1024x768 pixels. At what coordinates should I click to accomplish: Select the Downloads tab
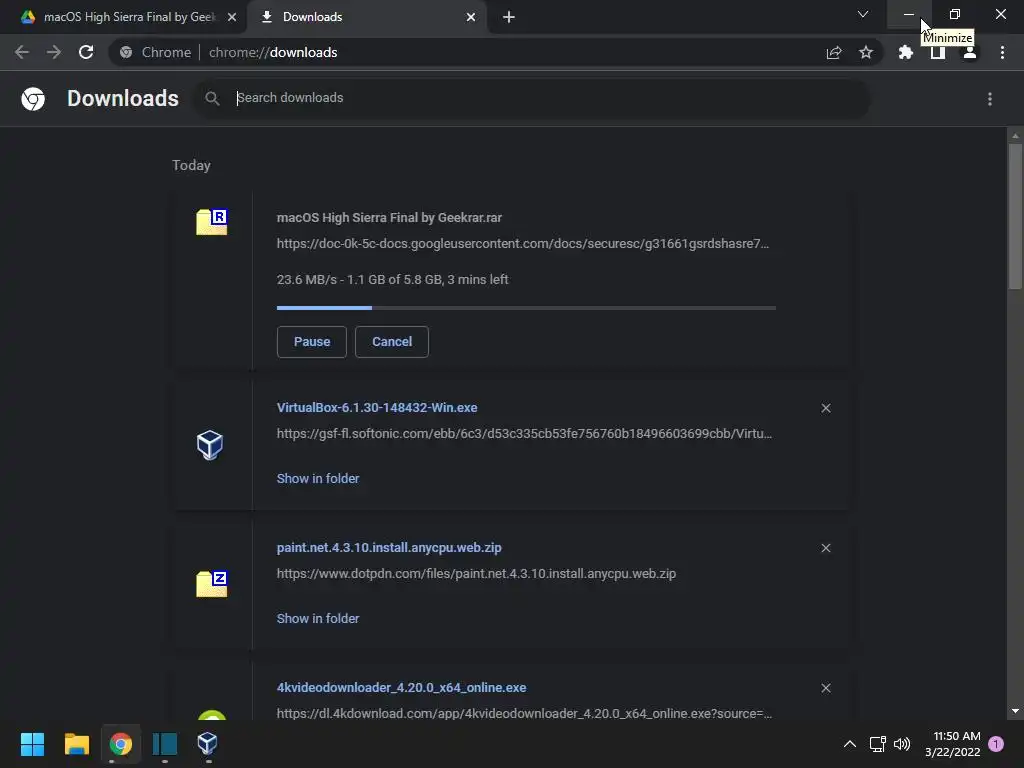366,17
